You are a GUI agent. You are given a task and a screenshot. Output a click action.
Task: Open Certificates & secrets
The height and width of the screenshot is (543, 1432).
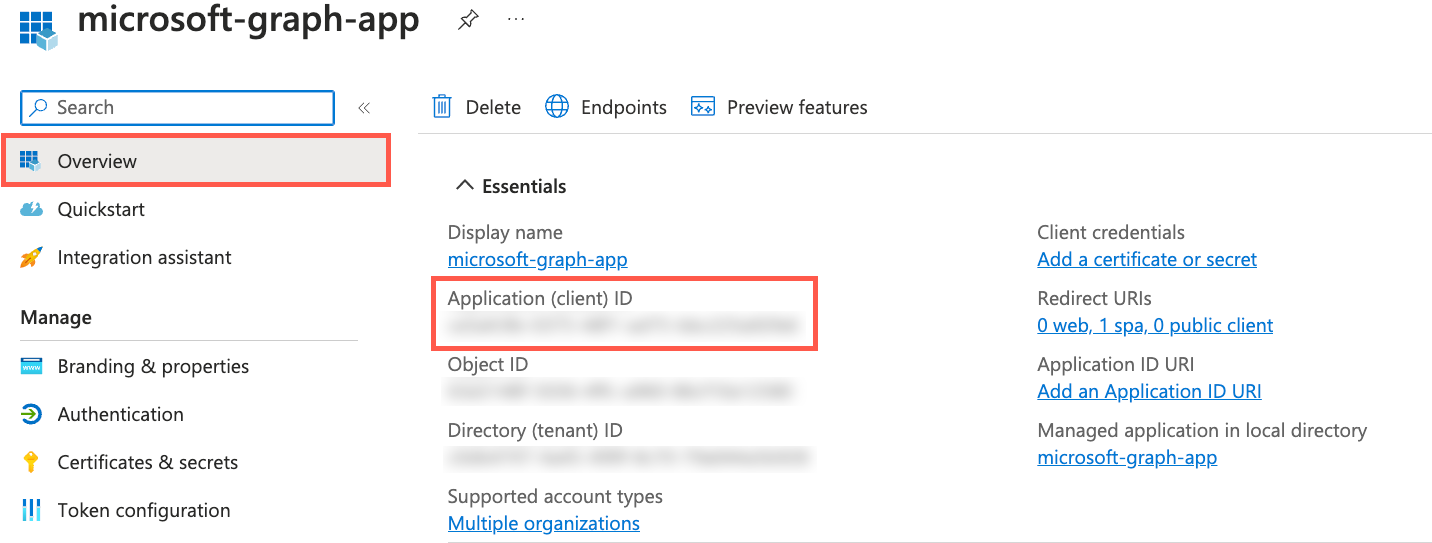point(147,462)
